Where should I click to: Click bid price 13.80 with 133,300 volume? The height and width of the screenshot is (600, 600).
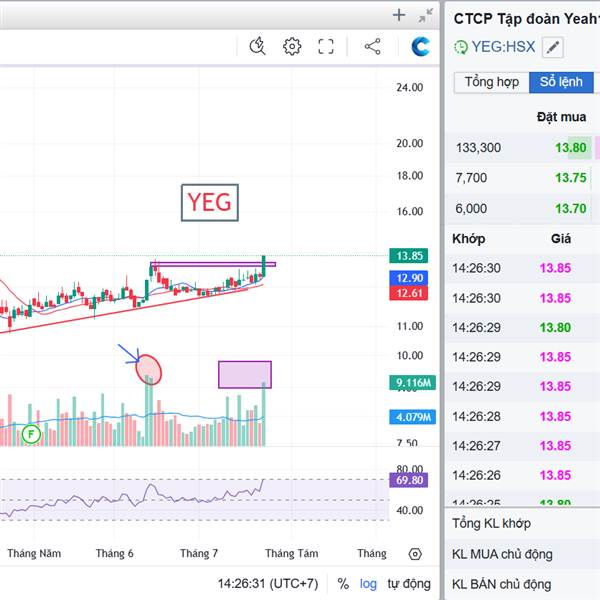tap(571, 148)
